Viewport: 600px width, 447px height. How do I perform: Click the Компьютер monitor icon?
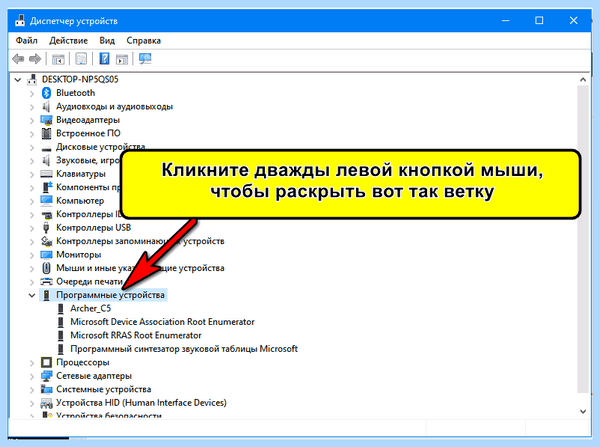tap(46, 201)
